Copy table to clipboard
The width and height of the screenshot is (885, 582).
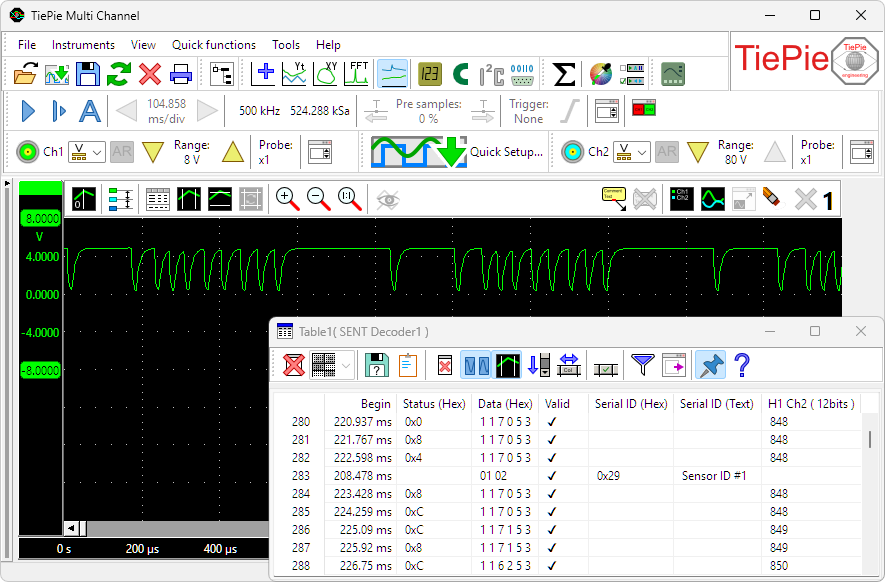coord(408,365)
